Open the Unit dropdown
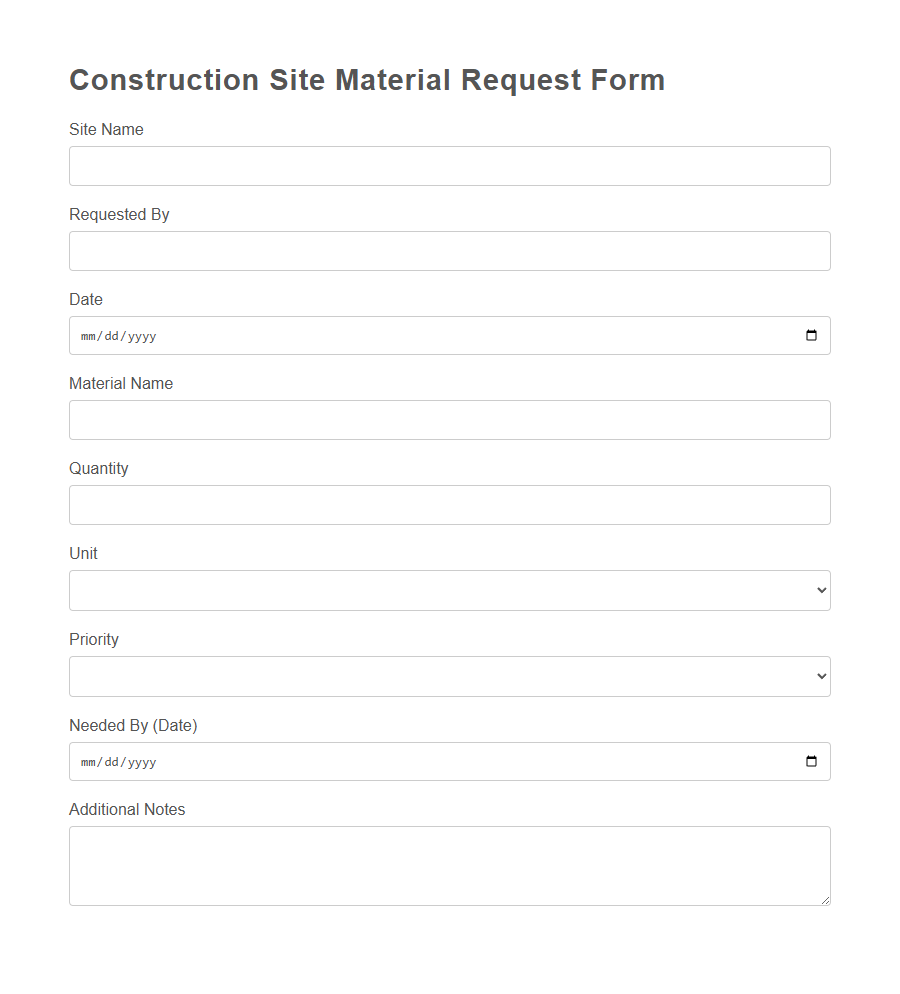The image size is (900, 994). 450,590
